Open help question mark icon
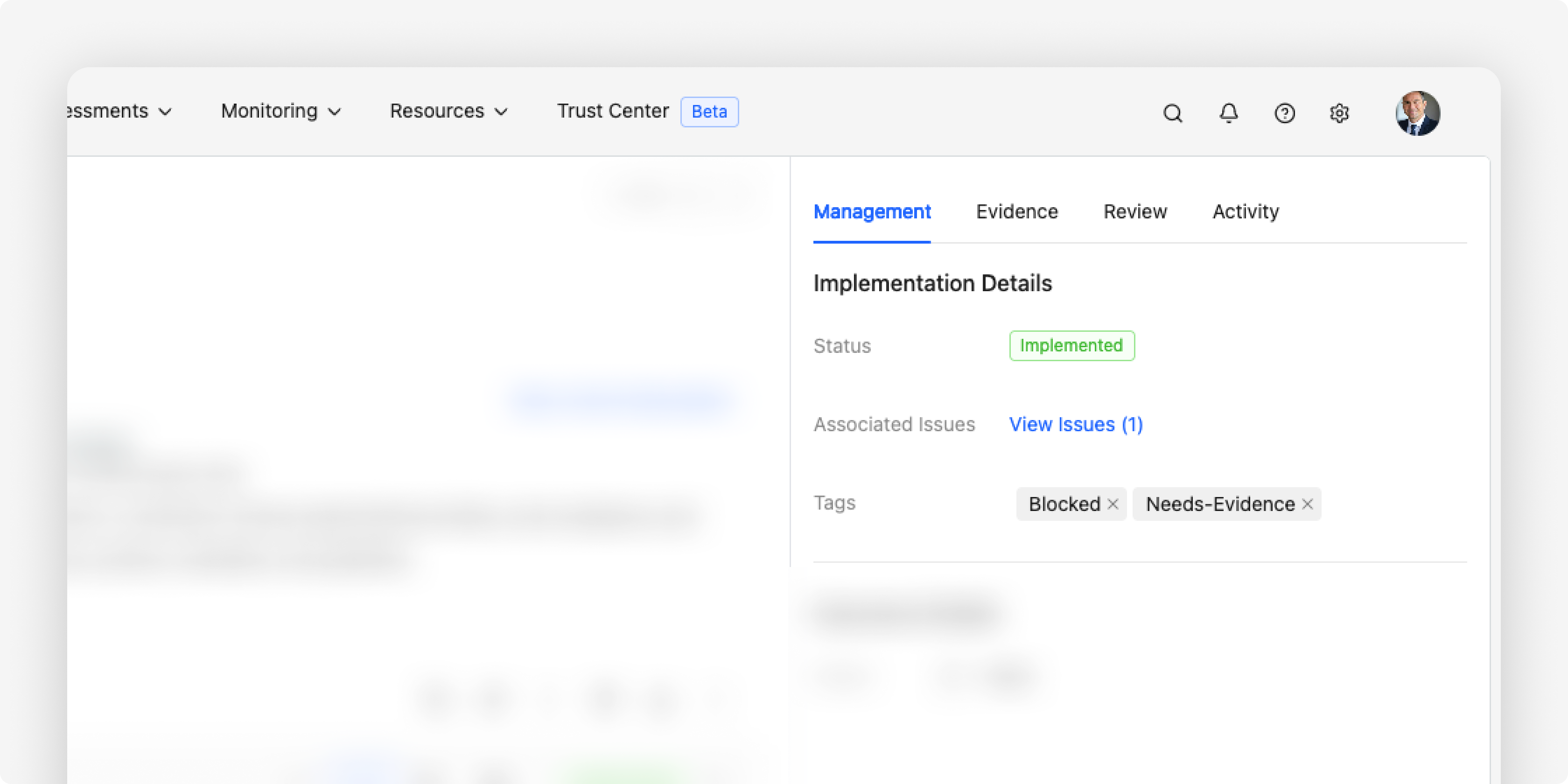1568x784 pixels. point(1284,113)
